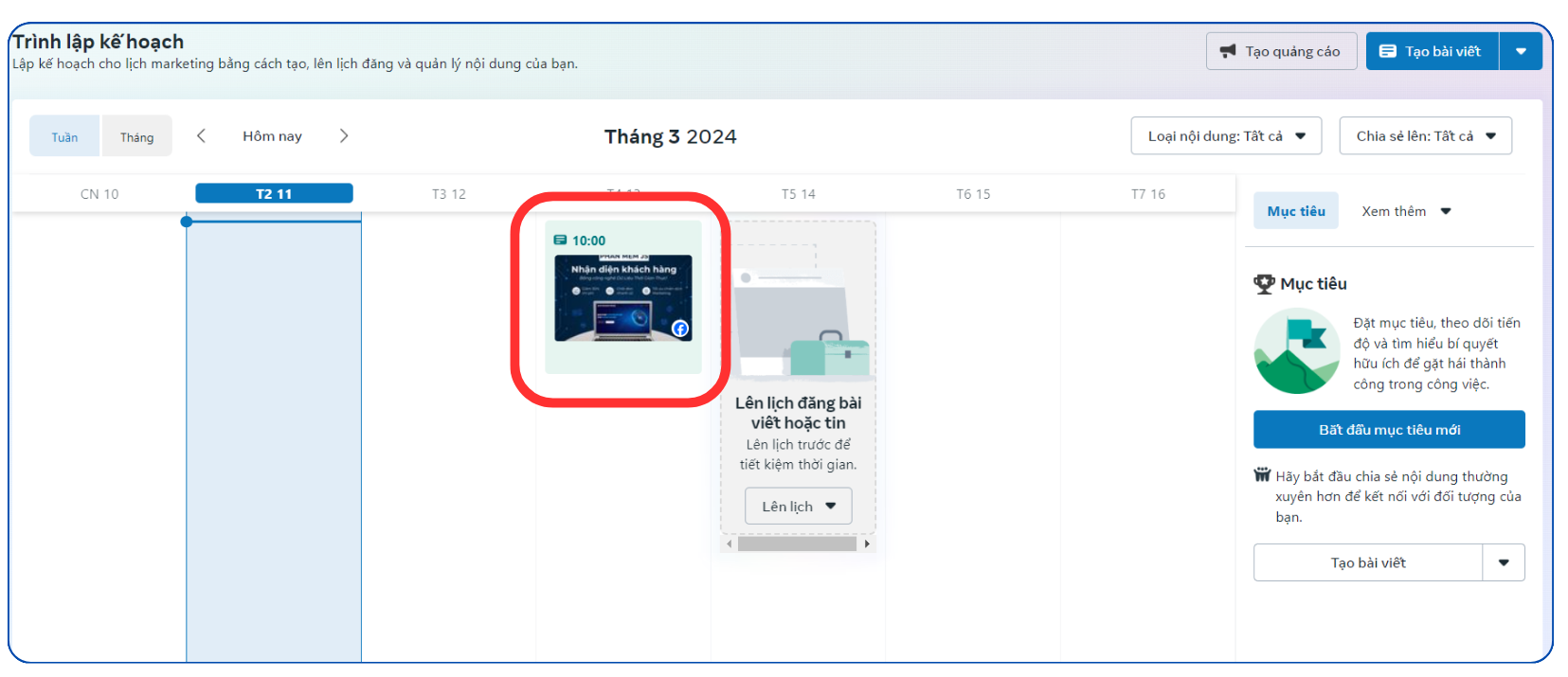Jump to Hôm nay
This screenshot has width=1568, height=677.
pos(272,136)
